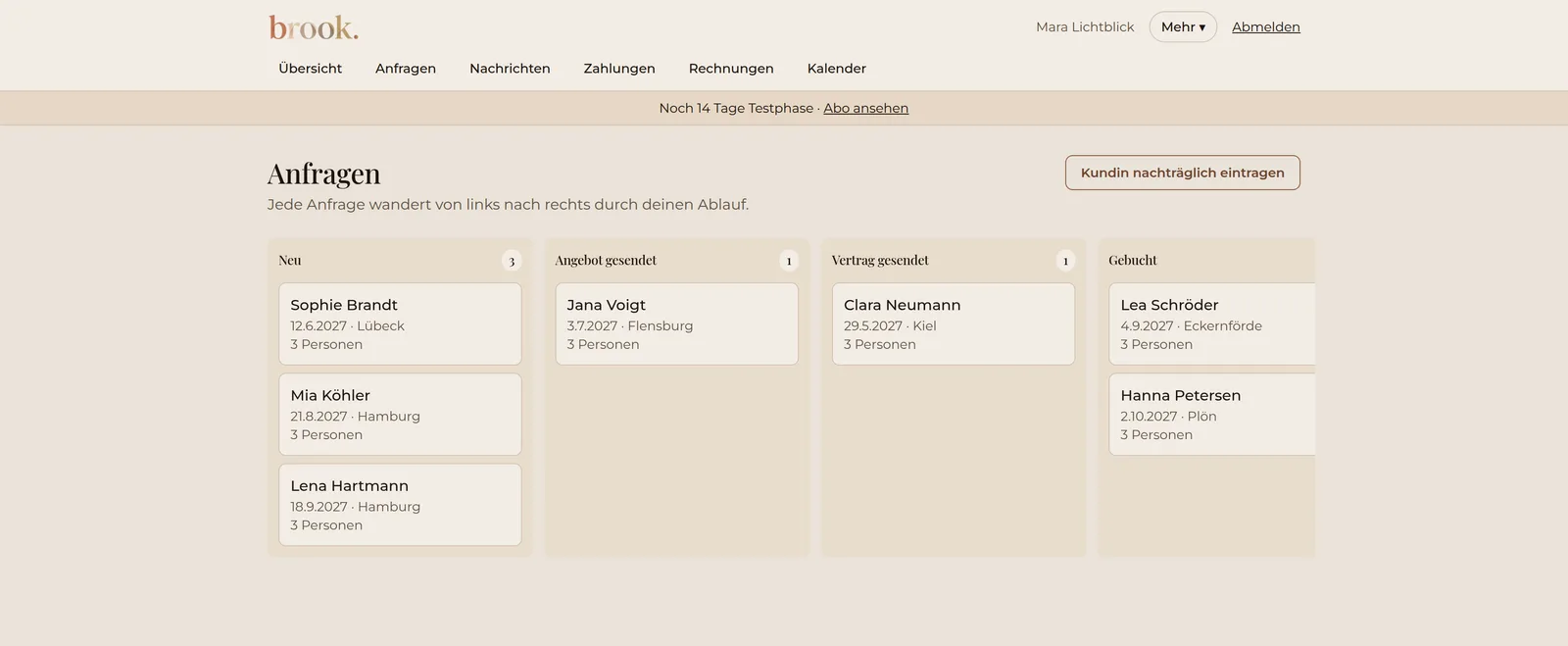1568x646 pixels.
Task: Click the Anfragen page heading
Action: click(324, 174)
